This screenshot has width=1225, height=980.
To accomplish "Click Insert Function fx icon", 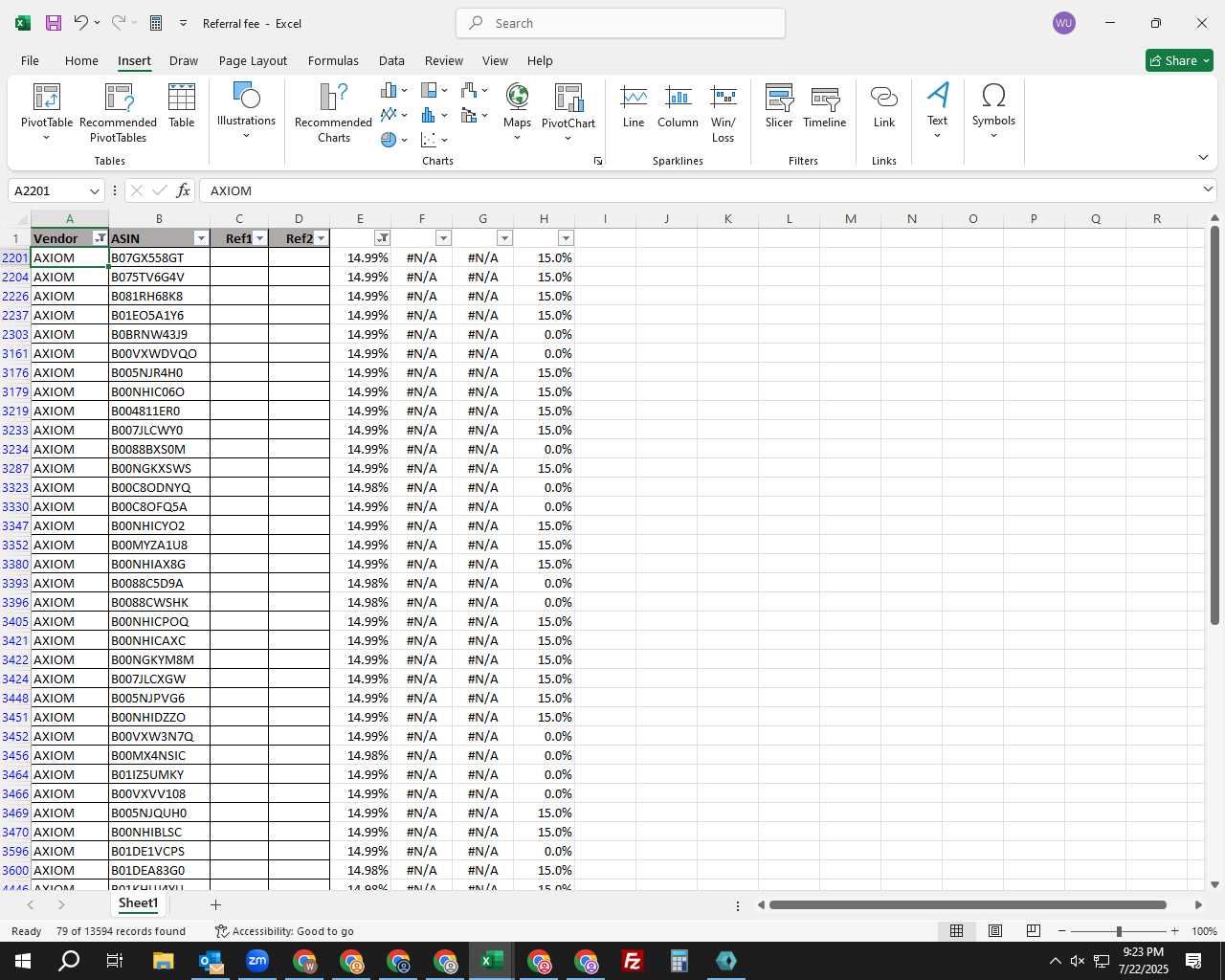I will coord(184,190).
